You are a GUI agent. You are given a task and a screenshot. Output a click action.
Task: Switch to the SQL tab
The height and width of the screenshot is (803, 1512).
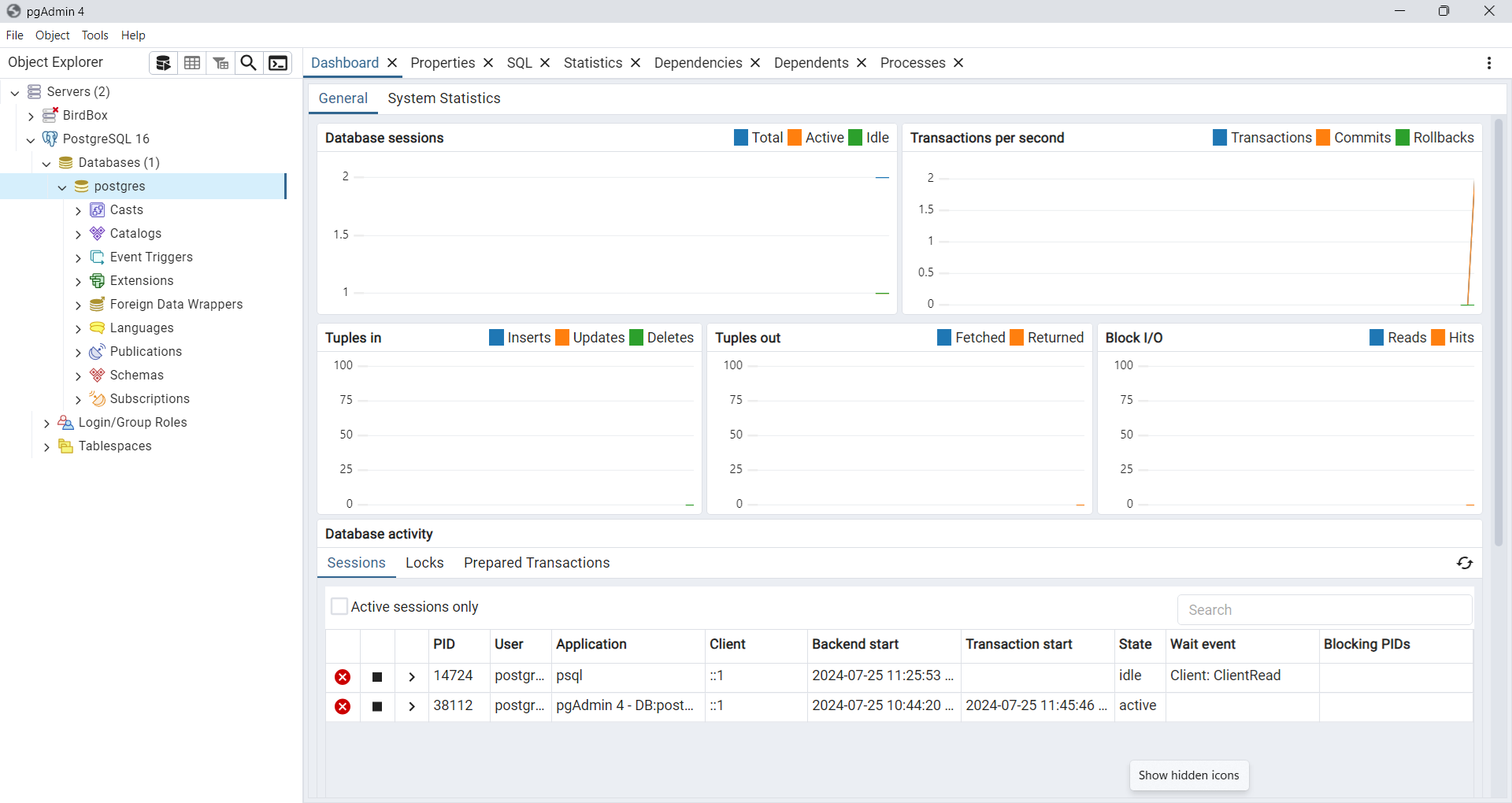coord(520,63)
